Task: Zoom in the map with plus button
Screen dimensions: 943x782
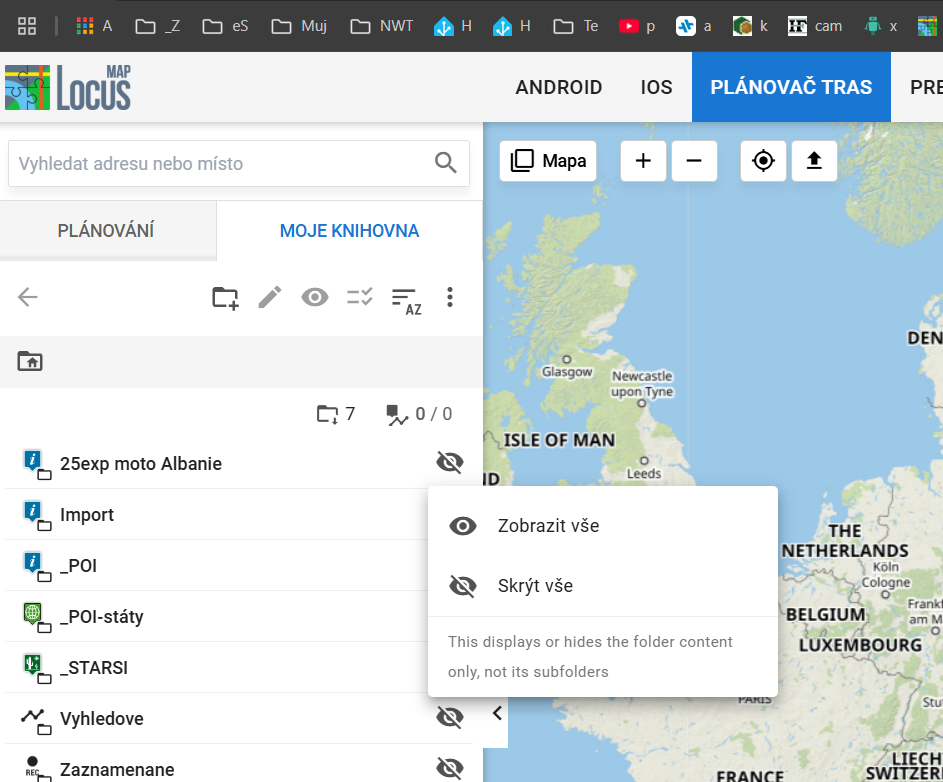Action: click(x=643, y=161)
